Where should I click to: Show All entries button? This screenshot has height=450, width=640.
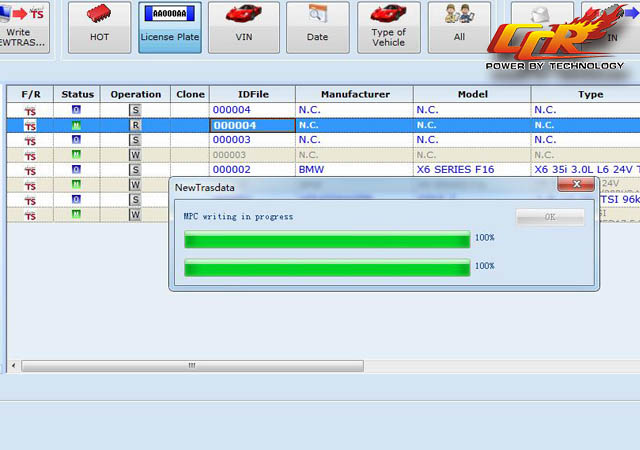click(x=459, y=27)
